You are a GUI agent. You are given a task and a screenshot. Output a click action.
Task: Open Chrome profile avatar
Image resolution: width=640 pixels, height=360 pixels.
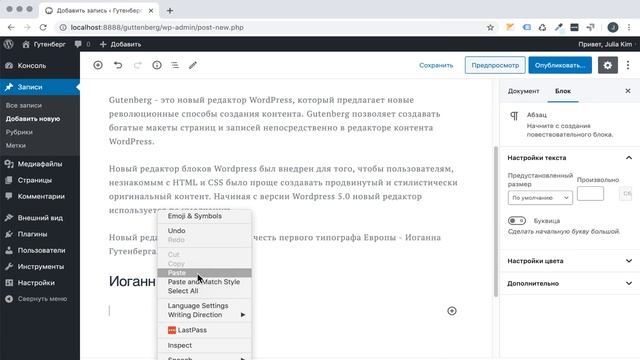coord(613,27)
